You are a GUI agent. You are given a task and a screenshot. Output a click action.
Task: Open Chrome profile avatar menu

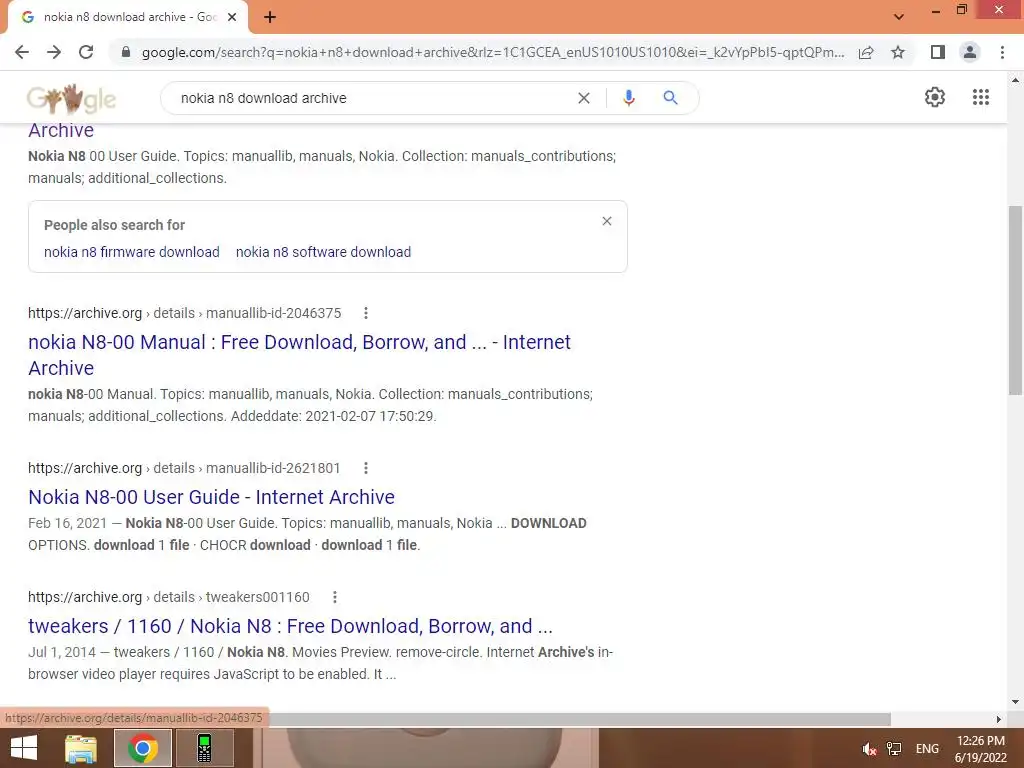click(970, 52)
